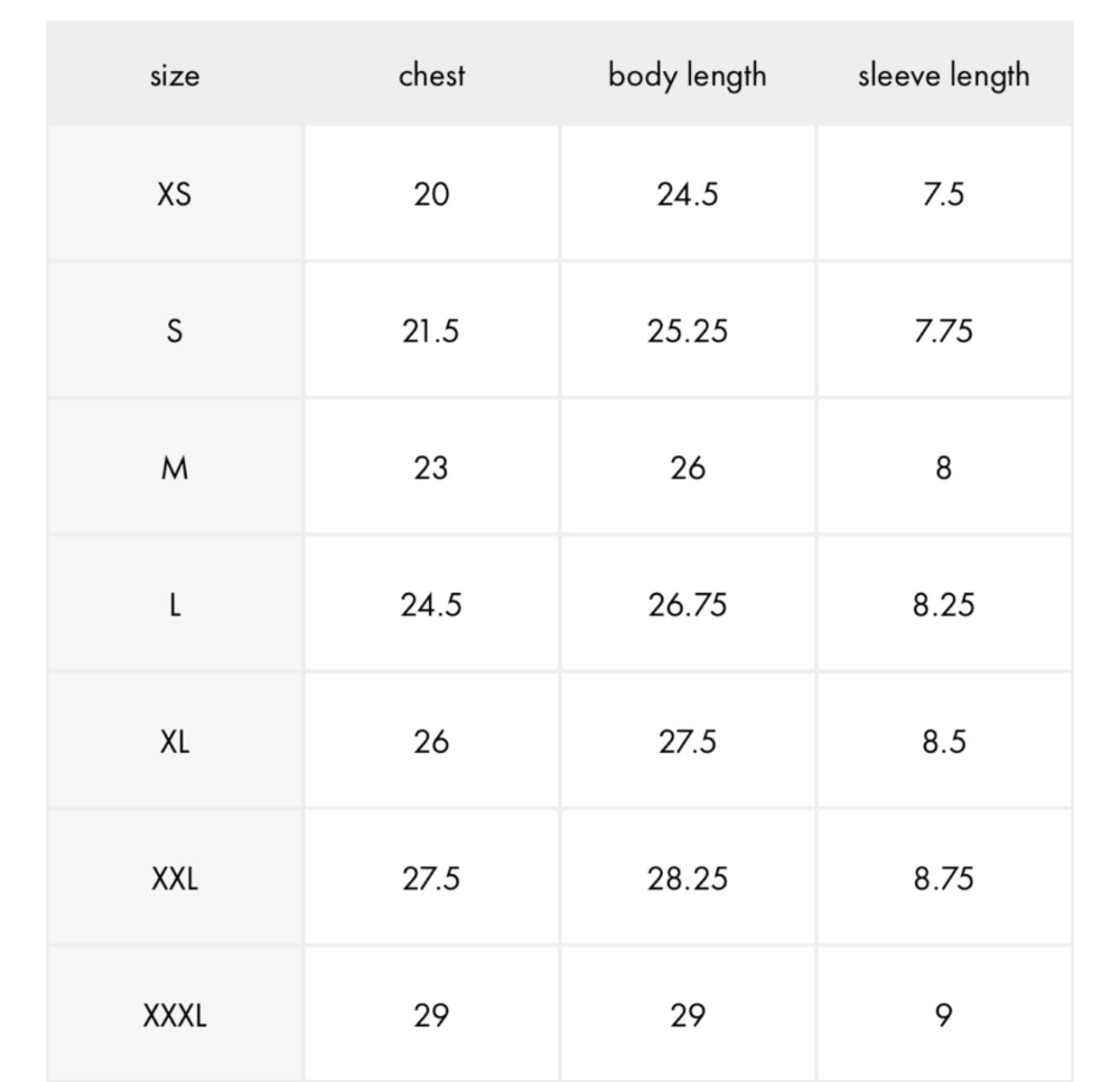Click L body length value 26.75
Image resolution: width=1120 pixels, height=1082 pixels.
(x=688, y=604)
